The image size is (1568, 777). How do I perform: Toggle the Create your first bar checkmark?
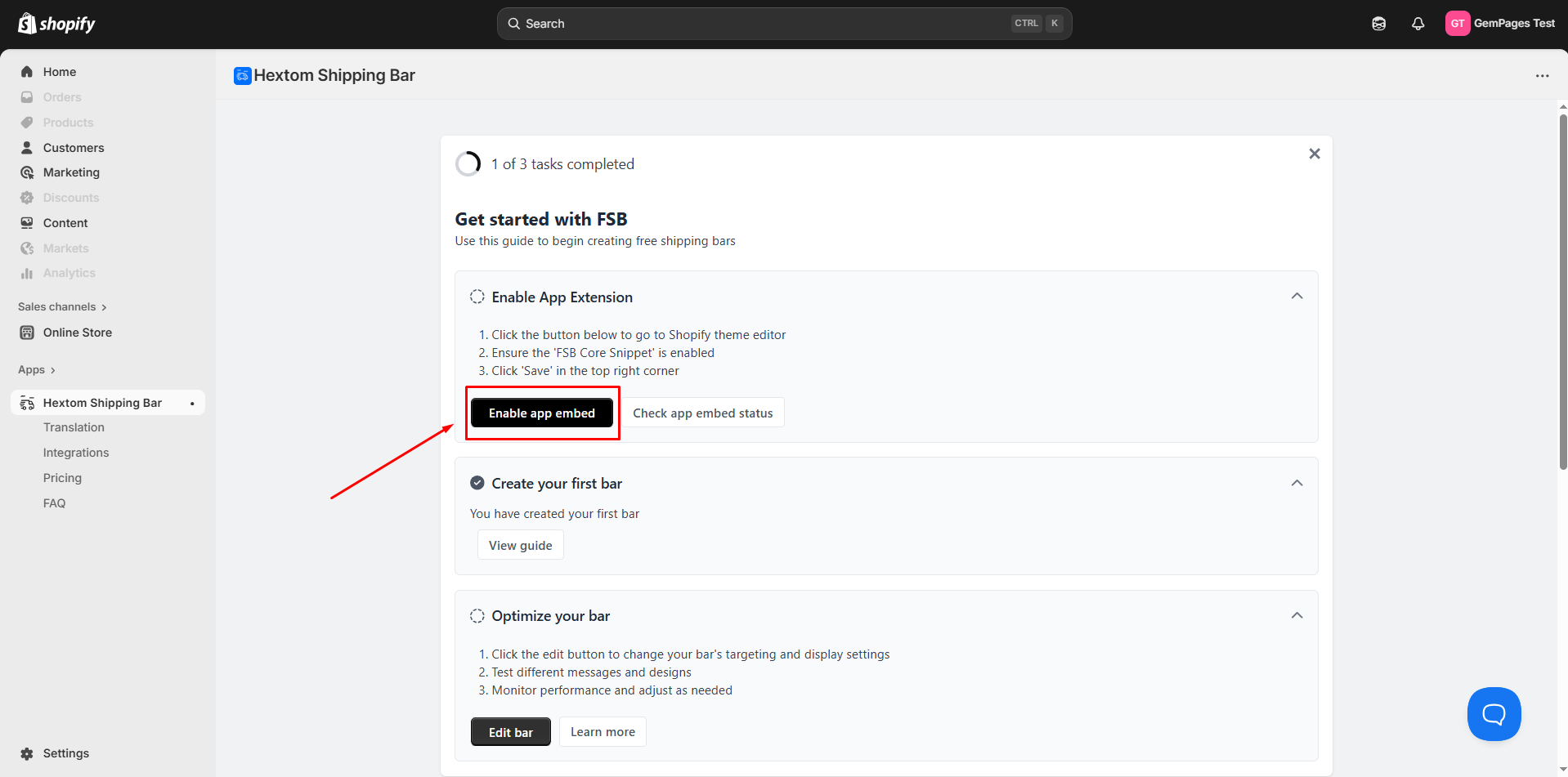pyautogui.click(x=477, y=483)
